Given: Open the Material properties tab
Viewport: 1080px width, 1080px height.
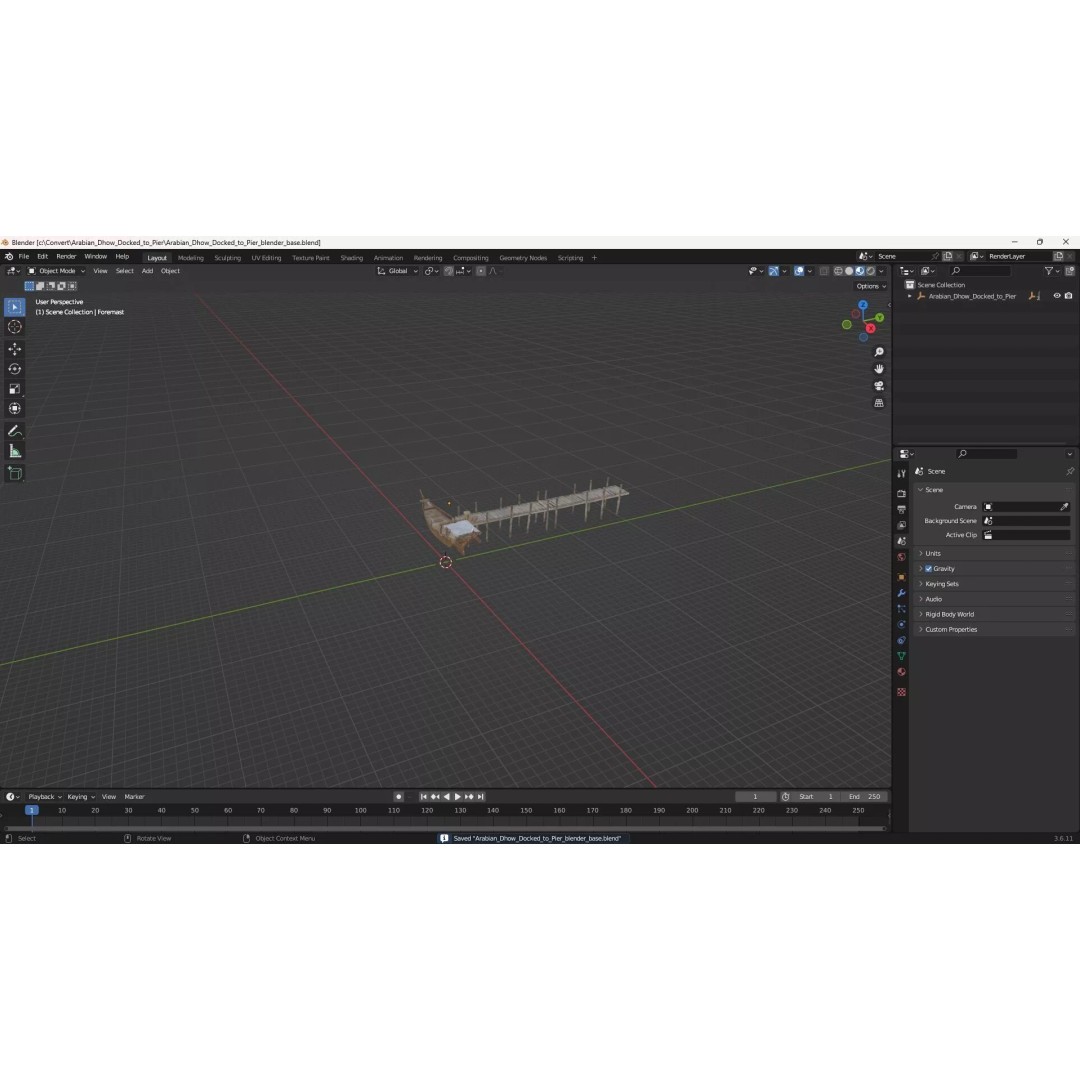Looking at the screenshot, I should coord(901,672).
